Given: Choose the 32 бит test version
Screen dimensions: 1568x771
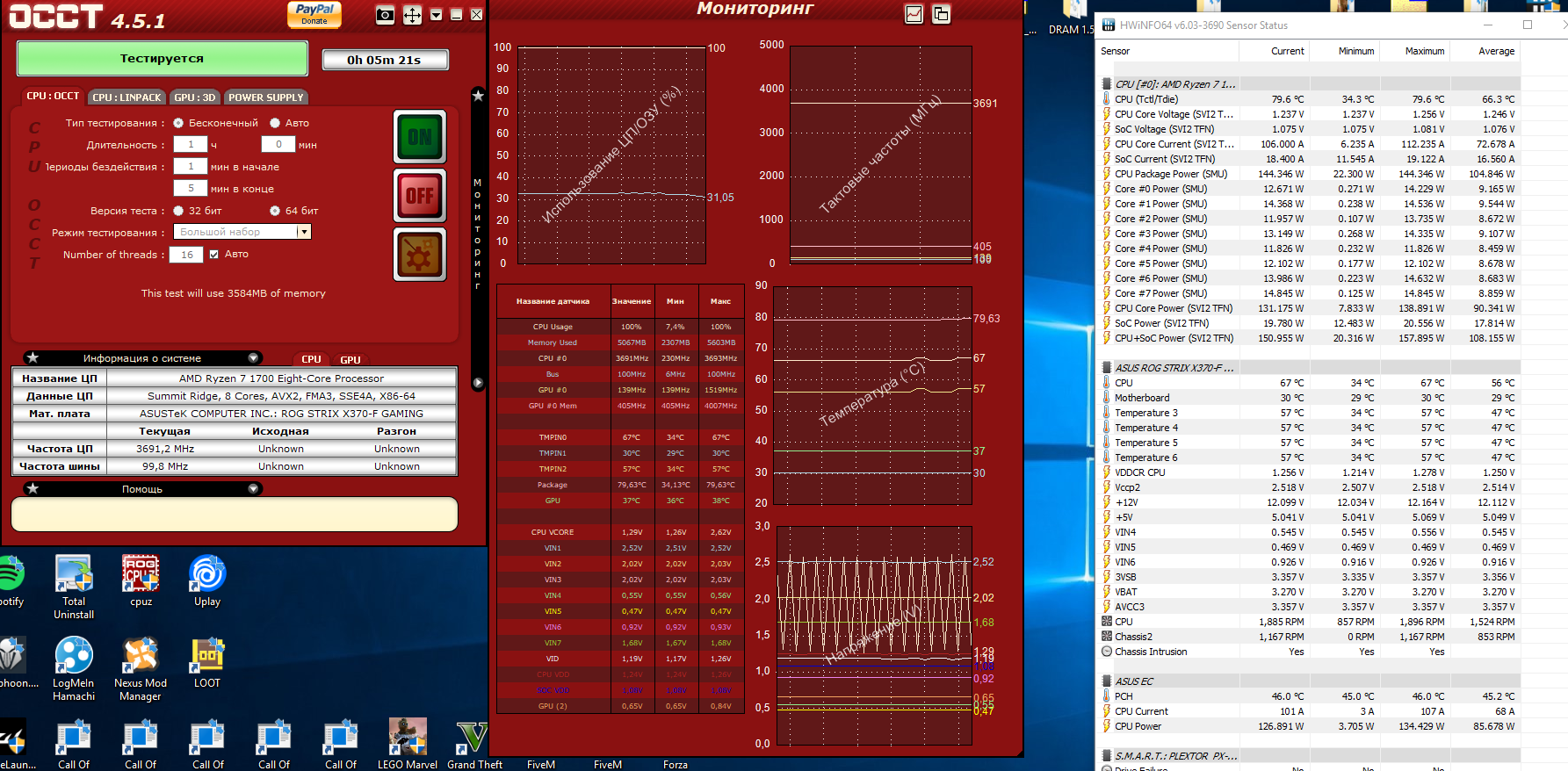Looking at the screenshot, I should coord(178,211).
